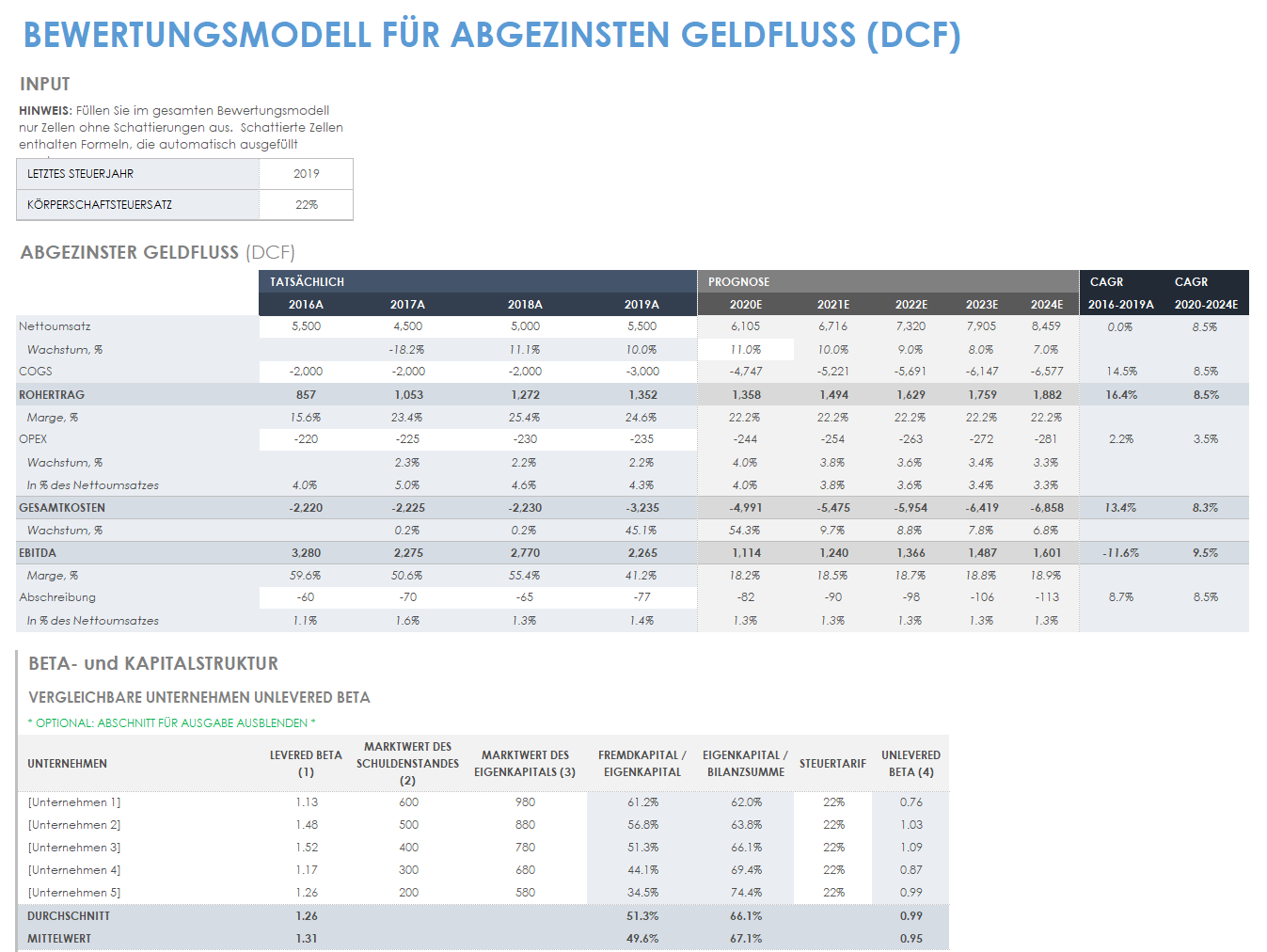
Task: Select Nettoumsatz 2024E value 8,459
Action: [x=1047, y=326]
